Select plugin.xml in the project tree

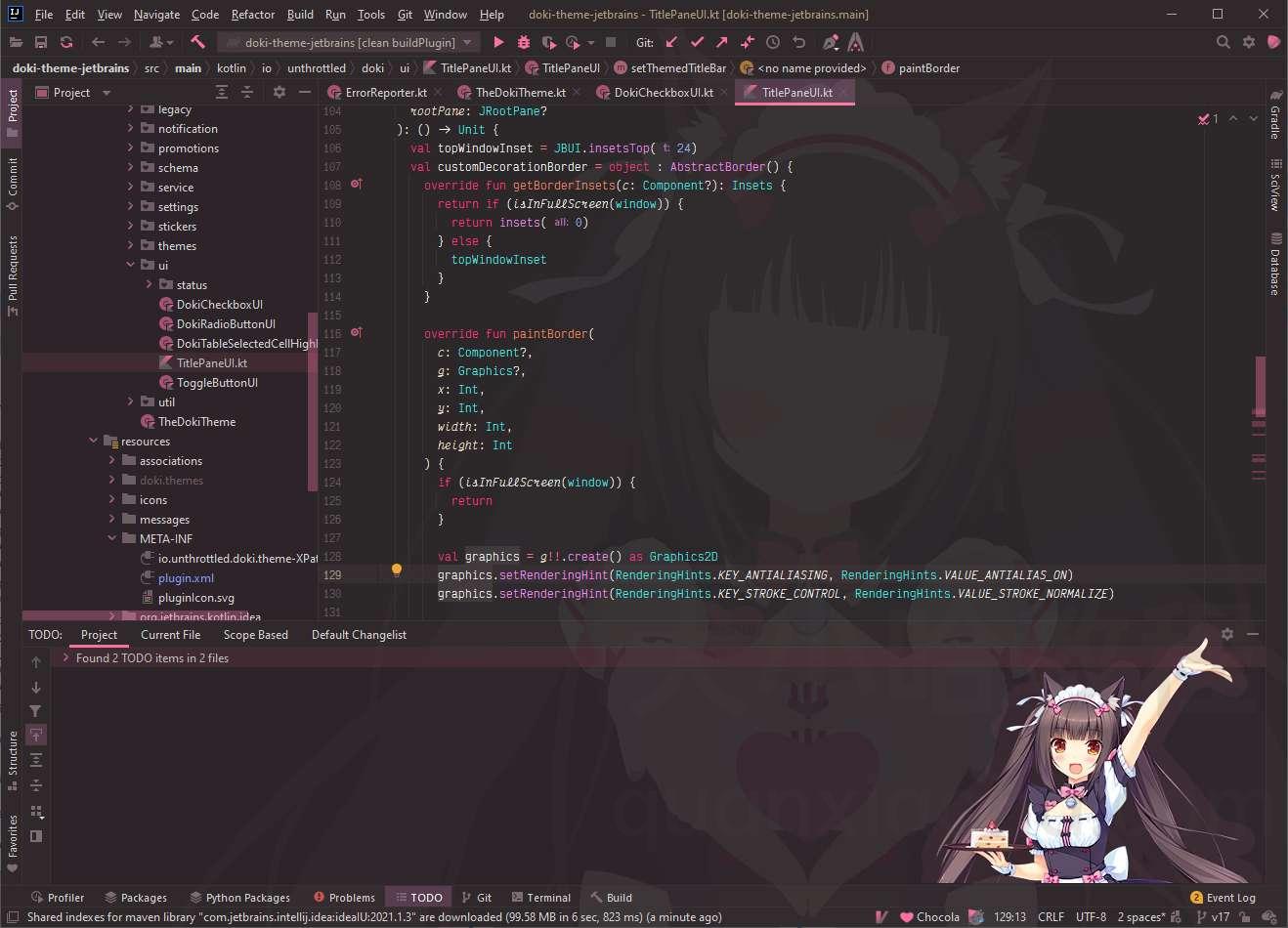[186, 577]
